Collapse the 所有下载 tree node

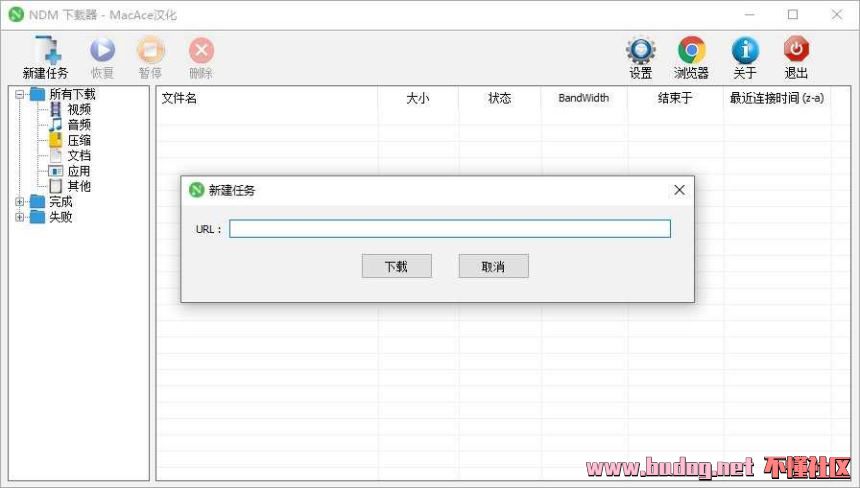[x=20, y=94]
